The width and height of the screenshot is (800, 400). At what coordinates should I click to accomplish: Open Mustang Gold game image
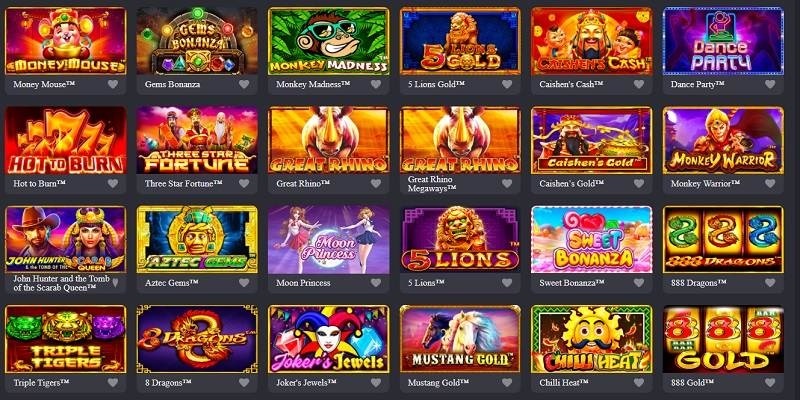click(460, 339)
